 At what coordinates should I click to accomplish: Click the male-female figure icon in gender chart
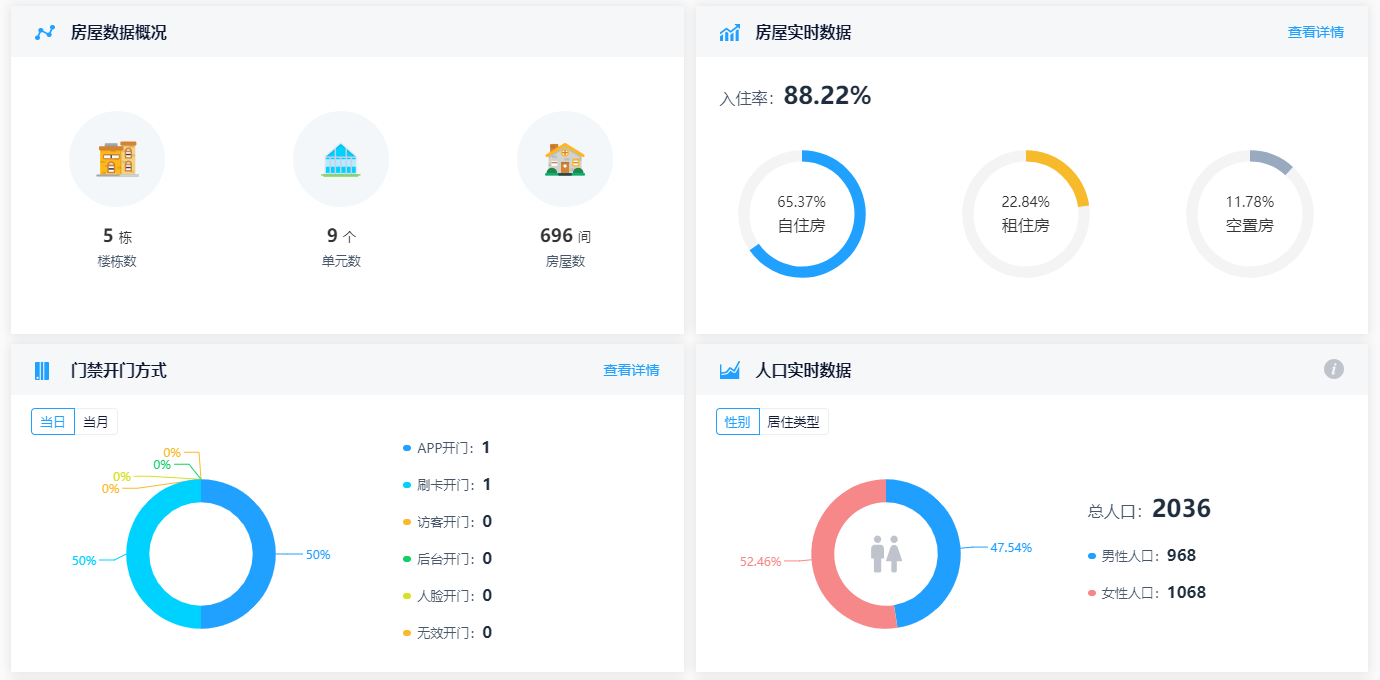click(x=886, y=554)
